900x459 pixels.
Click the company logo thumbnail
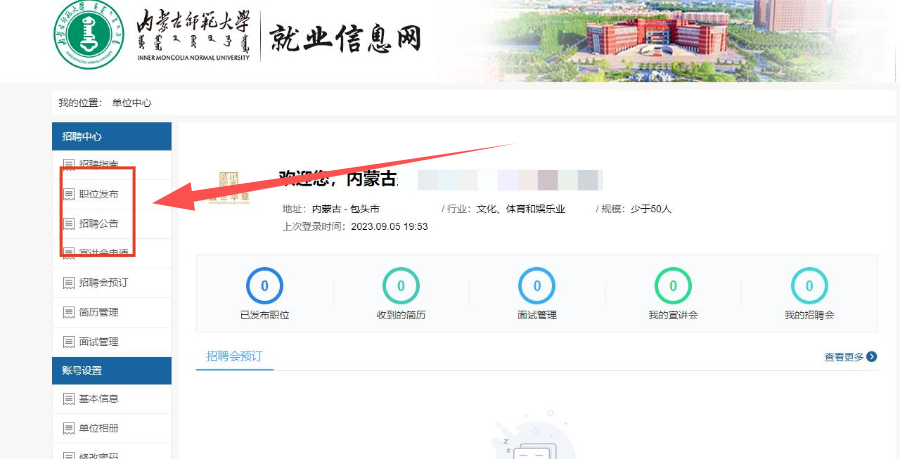click(230, 188)
